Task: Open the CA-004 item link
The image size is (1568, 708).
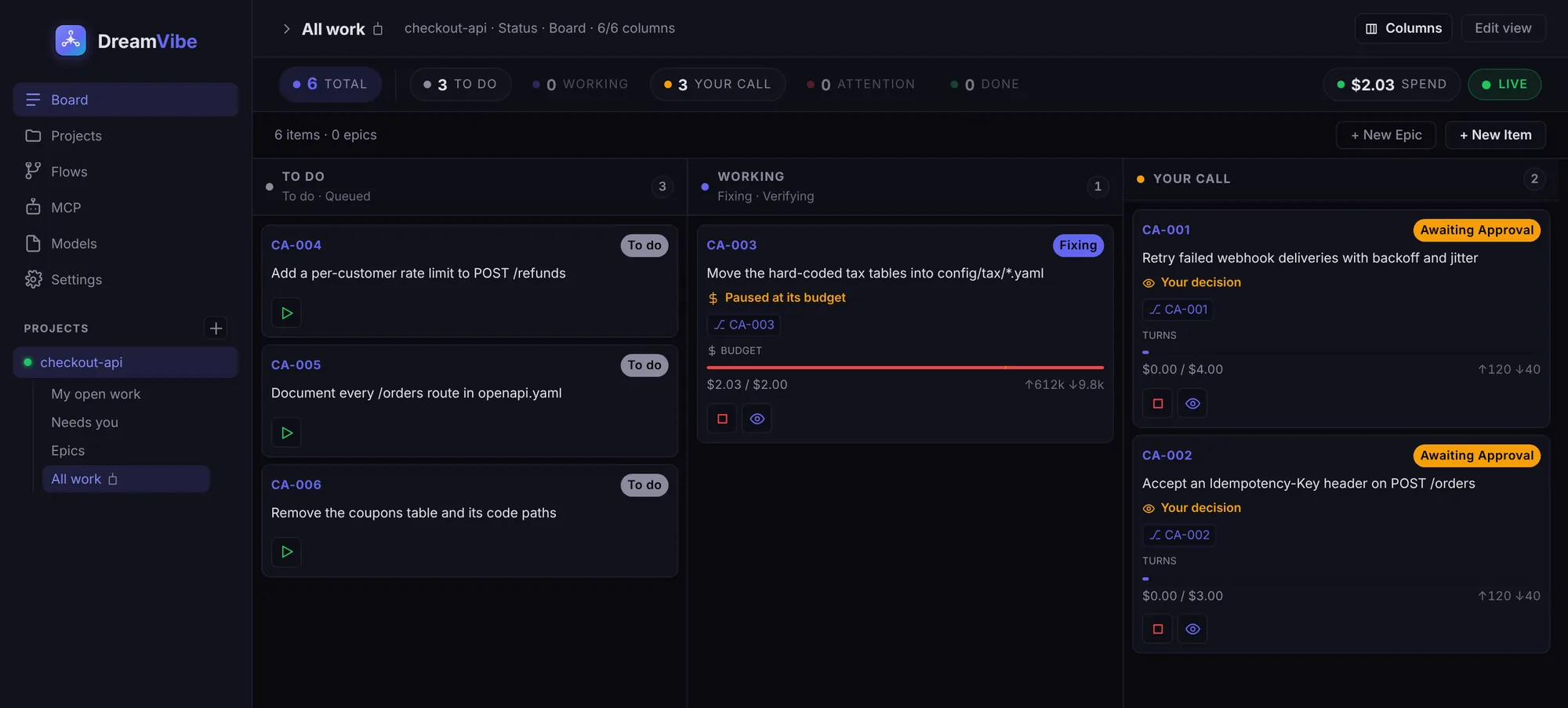Action: (x=296, y=245)
